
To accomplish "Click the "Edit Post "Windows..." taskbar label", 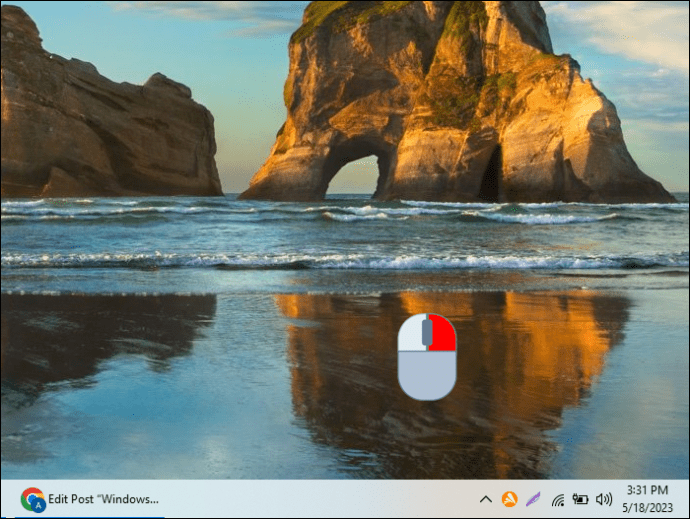I will pos(103,499).
